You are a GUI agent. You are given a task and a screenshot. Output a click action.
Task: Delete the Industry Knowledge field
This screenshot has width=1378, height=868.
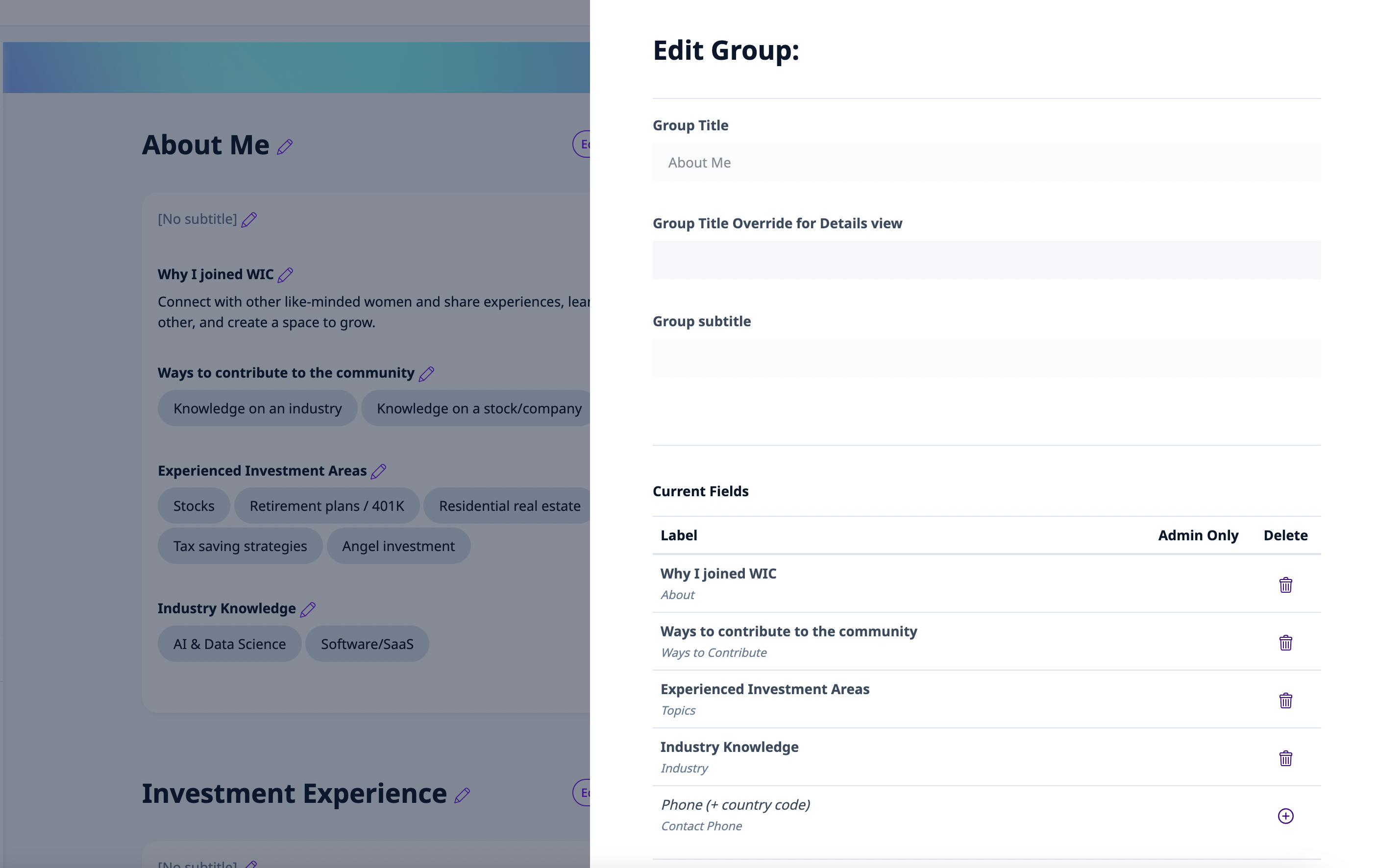point(1285,758)
